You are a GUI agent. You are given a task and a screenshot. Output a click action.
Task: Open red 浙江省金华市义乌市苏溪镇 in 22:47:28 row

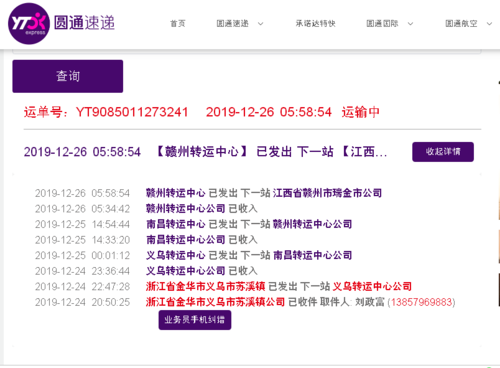[205, 286]
